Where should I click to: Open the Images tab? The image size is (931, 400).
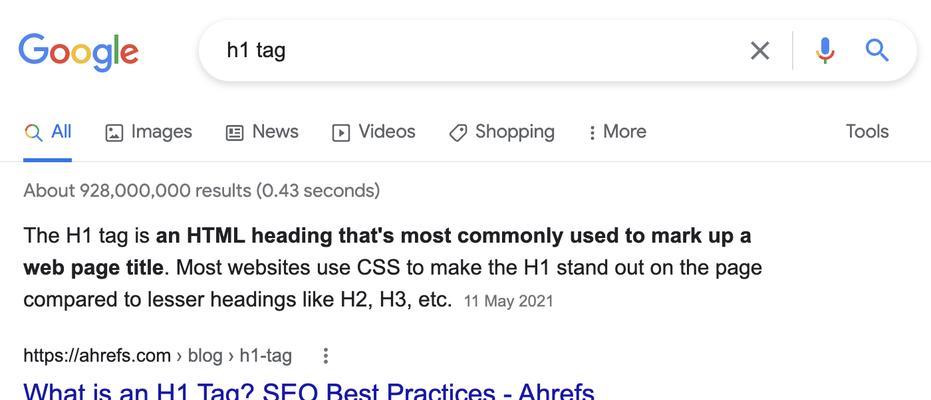pos(148,132)
